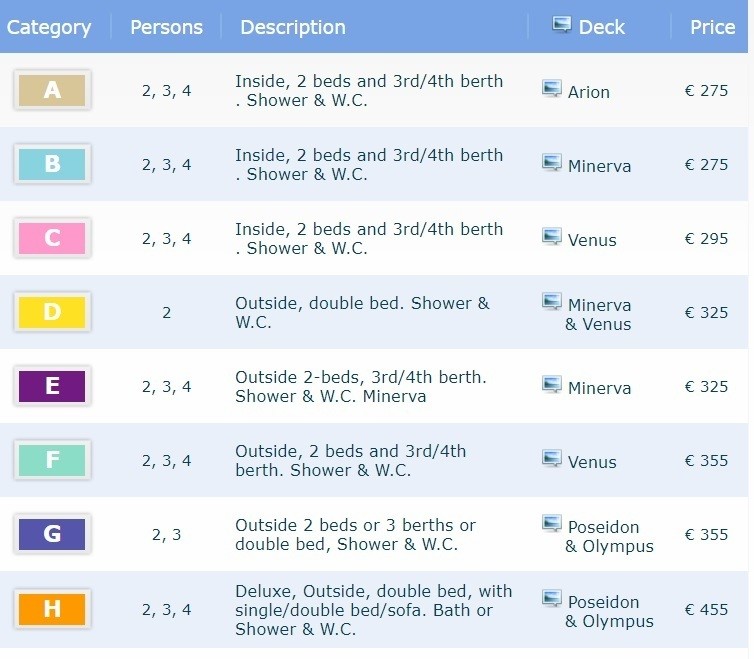Click the deck icon beside Venus in row C

click(552, 236)
